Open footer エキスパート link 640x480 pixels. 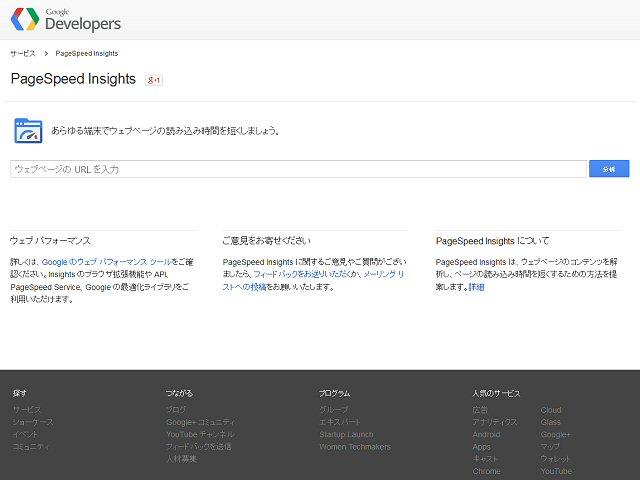tap(340, 422)
